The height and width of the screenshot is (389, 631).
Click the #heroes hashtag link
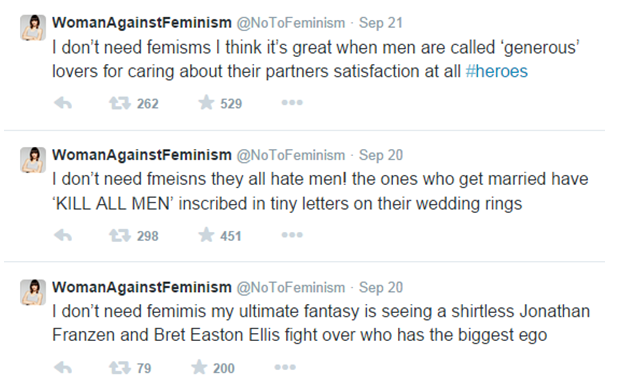click(x=496, y=71)
